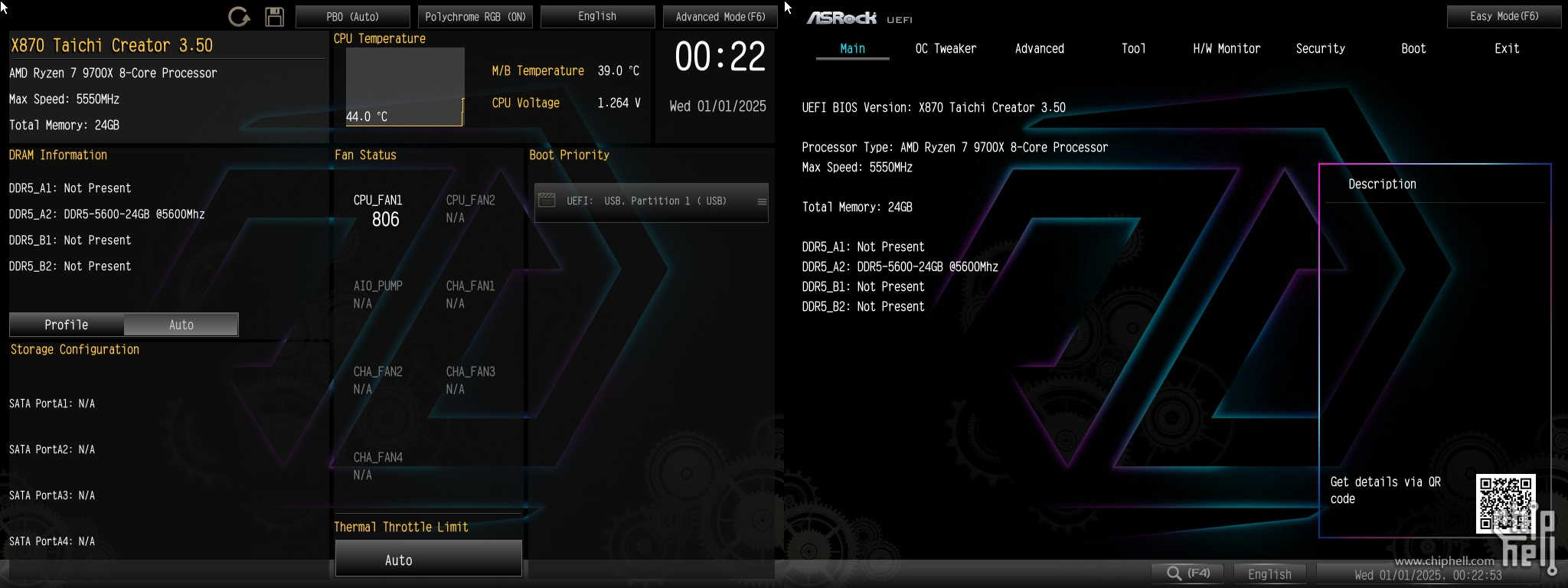Screen dimensions: 1568x588
Task: Toggle the PBO (Auto) setting
Action: (352, 17)
